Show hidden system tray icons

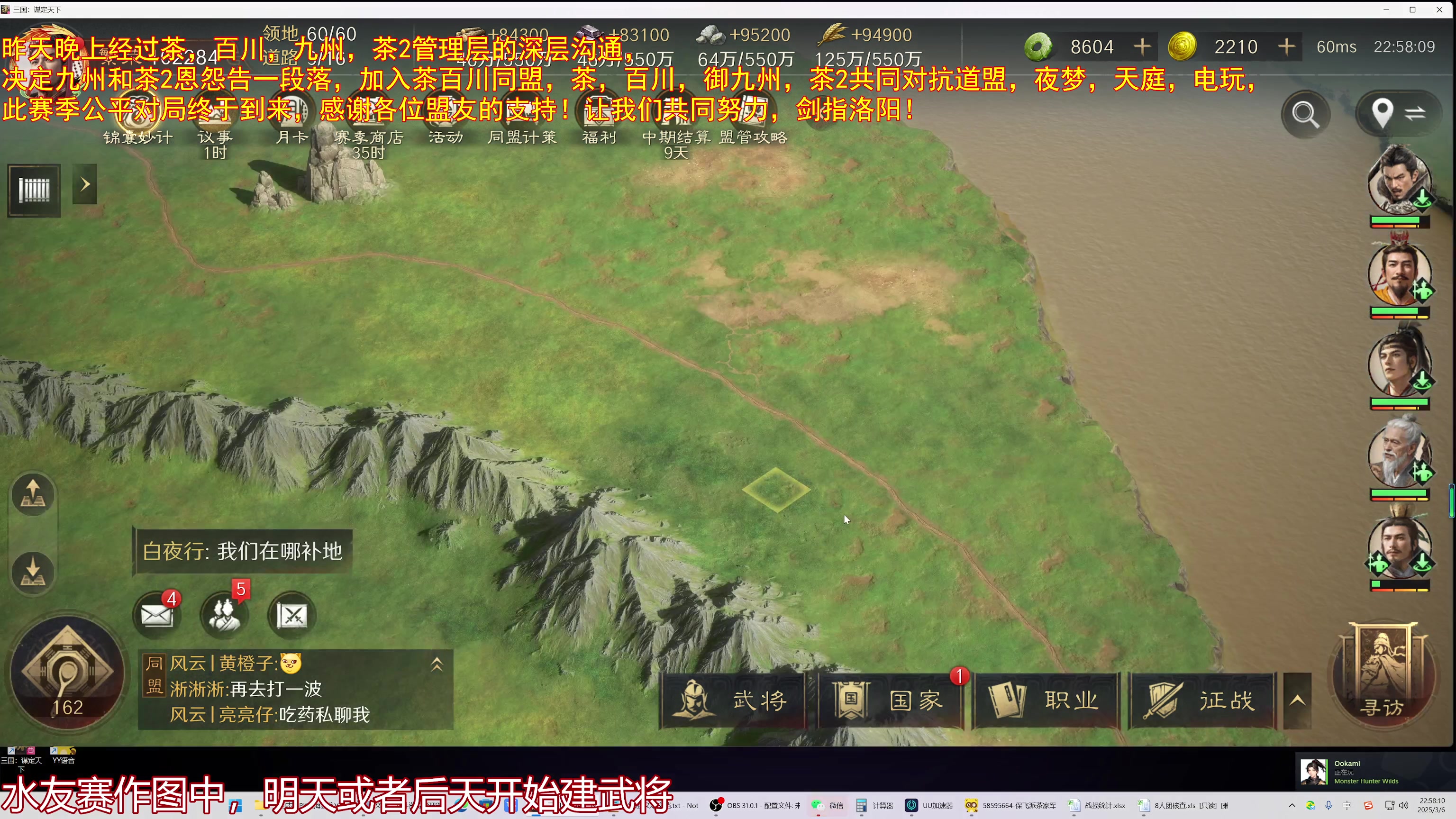tap(1292, 805)
